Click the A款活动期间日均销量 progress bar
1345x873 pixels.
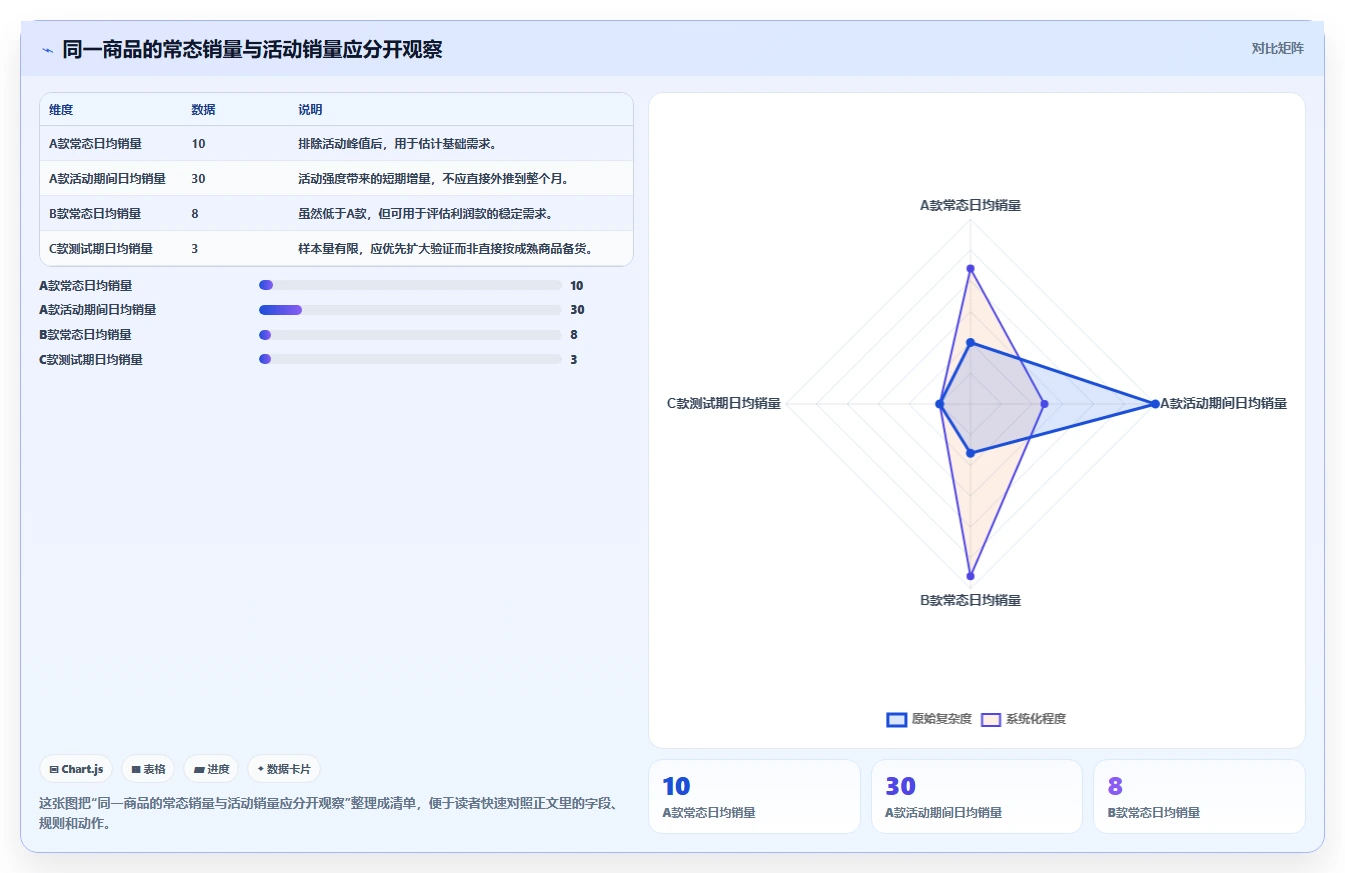[x=410, y=310]
